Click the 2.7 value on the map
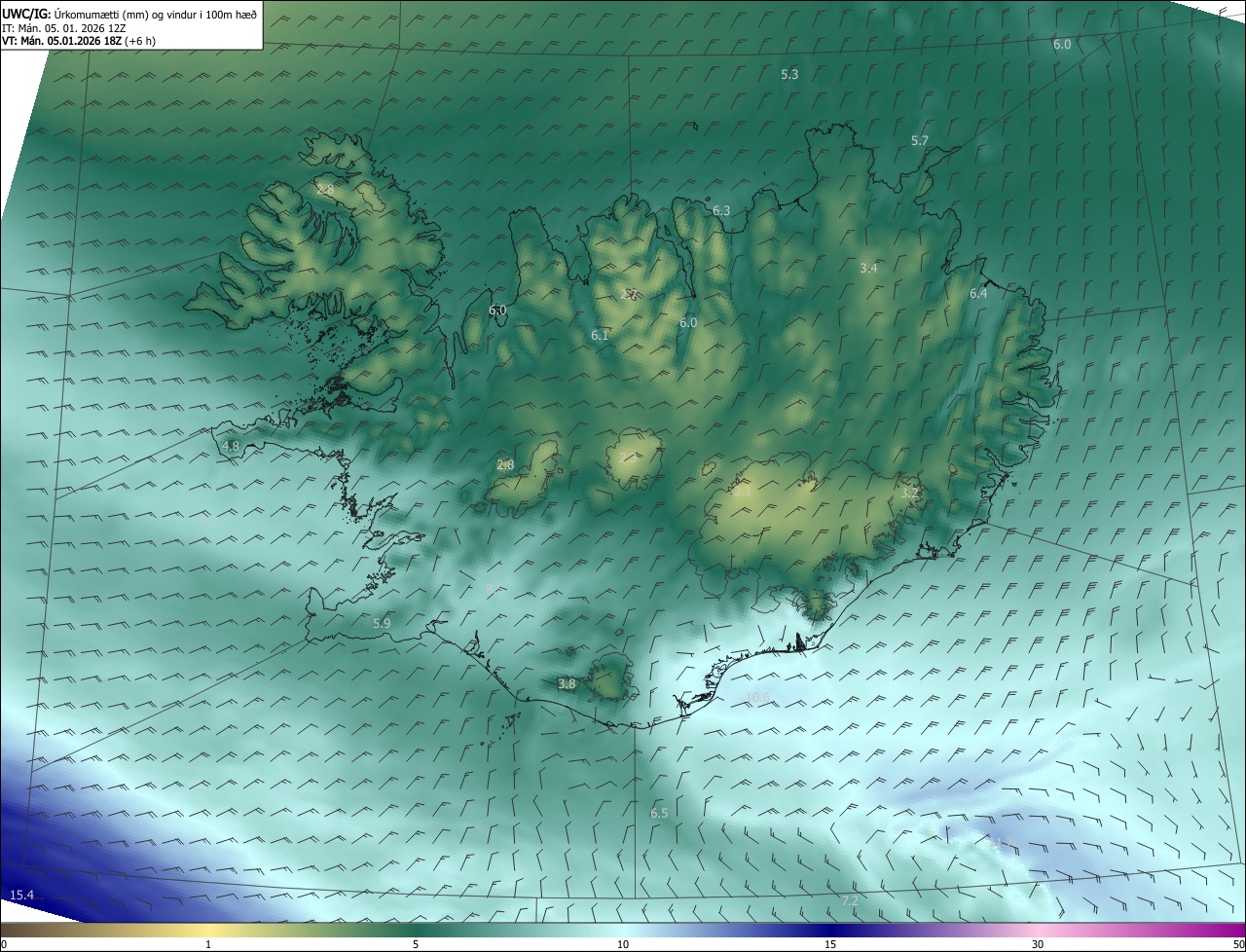The height and width of the screenshot is (952, 1246). (630, 294)
